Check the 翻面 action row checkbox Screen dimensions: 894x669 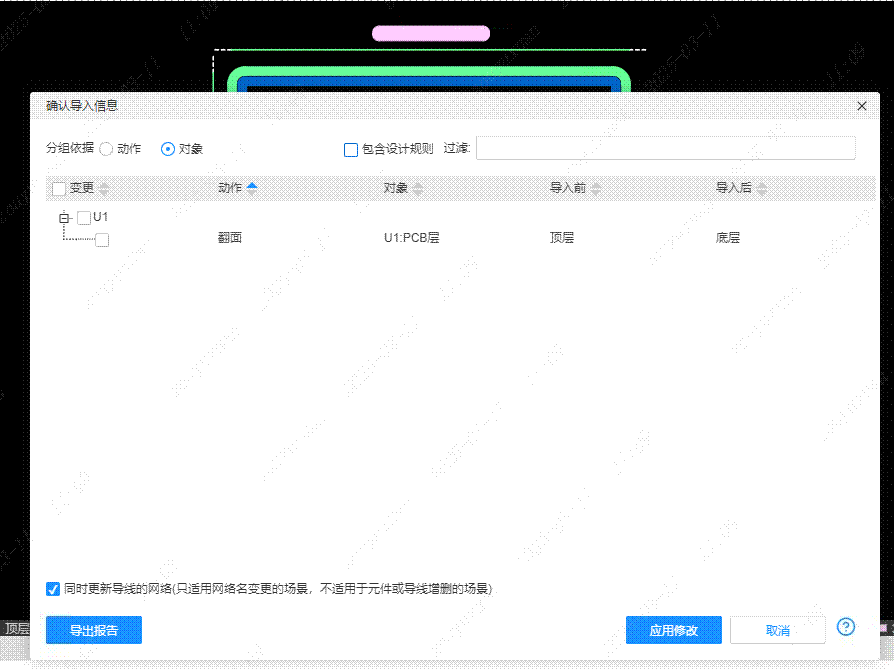[103, 238]
